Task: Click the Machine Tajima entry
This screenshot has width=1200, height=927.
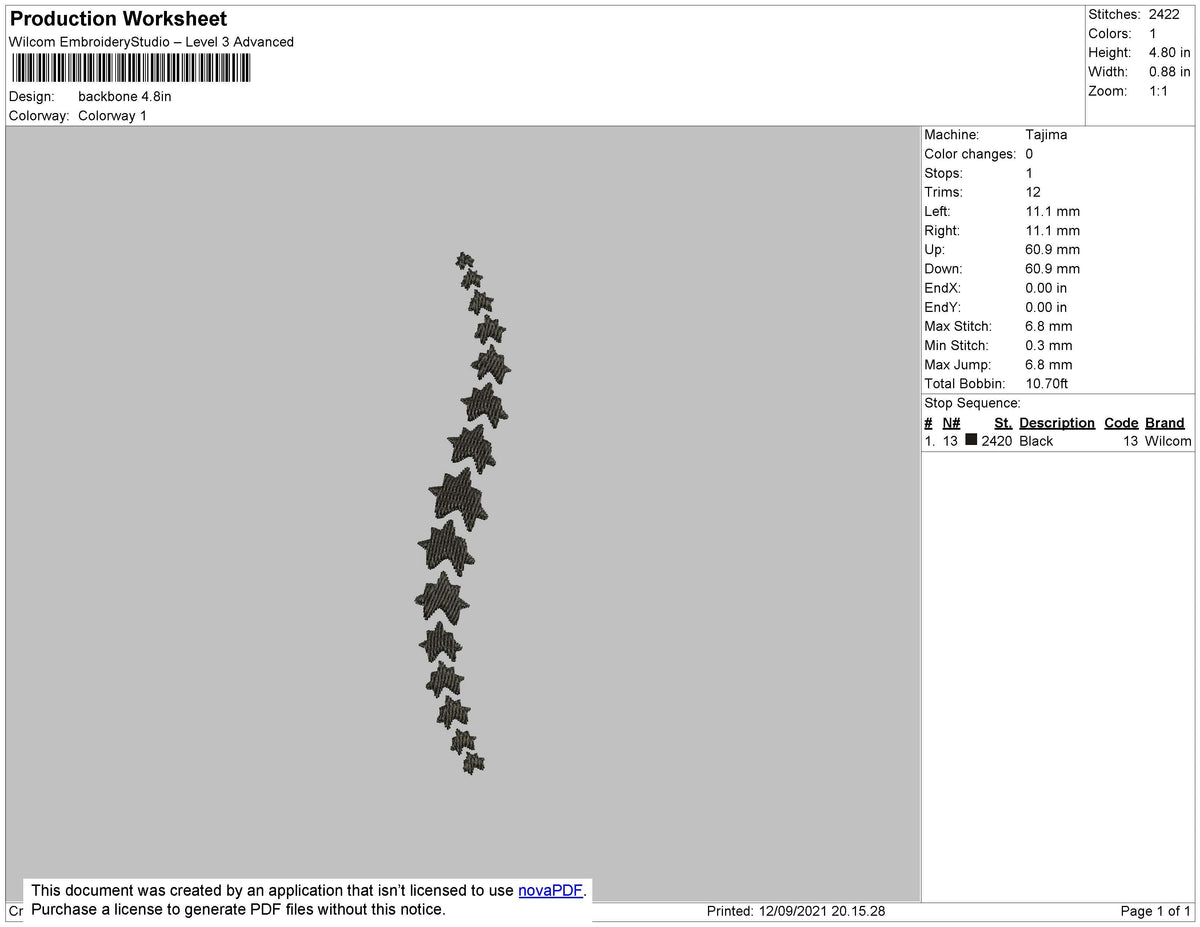Action: [x=1048, y=134]
